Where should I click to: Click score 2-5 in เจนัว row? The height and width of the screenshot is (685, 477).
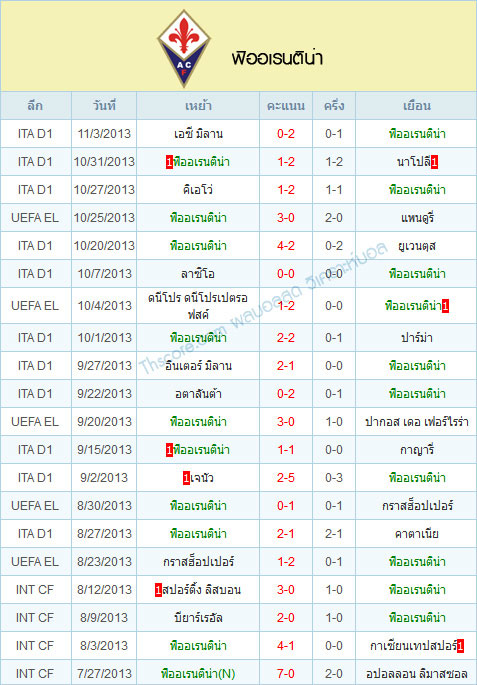pyautogui.click(x=286, y=477)
